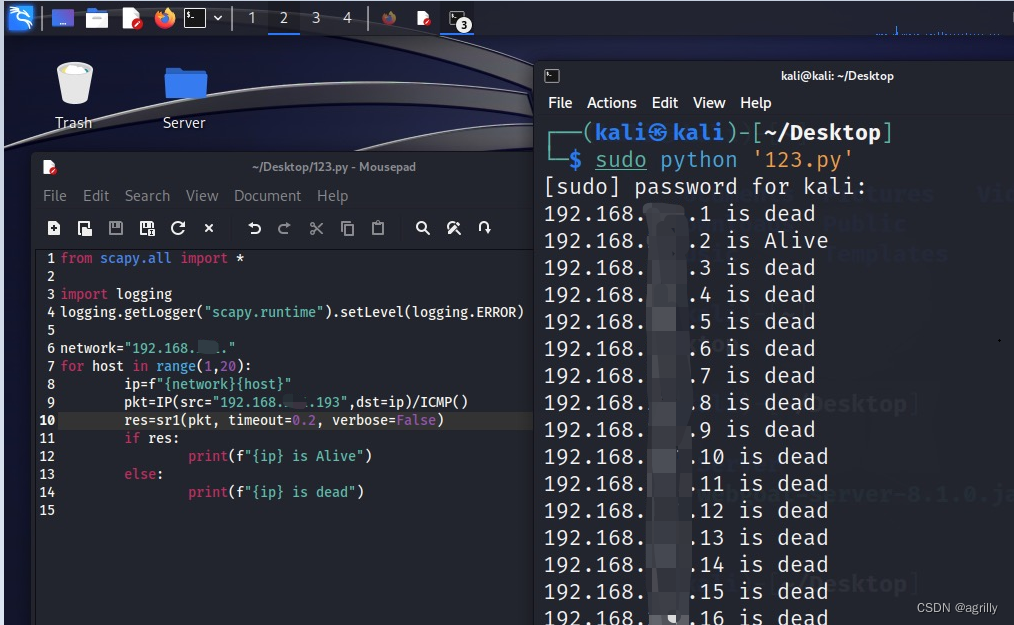The width and height of the screenshot is (1014, 625).
Task: Switch to workspace 1
Action: (252, 18)
